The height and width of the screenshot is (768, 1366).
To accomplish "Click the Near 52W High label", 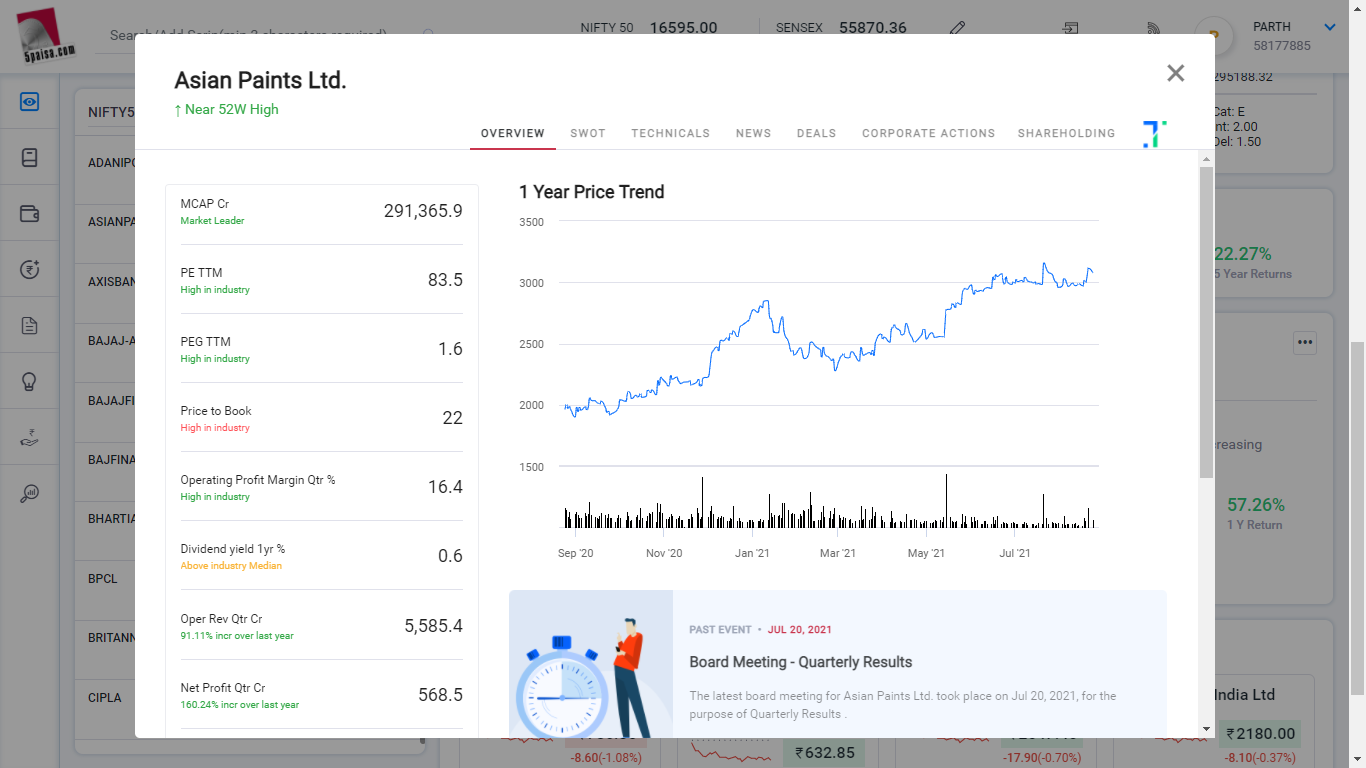I will [x=226, y=110].
